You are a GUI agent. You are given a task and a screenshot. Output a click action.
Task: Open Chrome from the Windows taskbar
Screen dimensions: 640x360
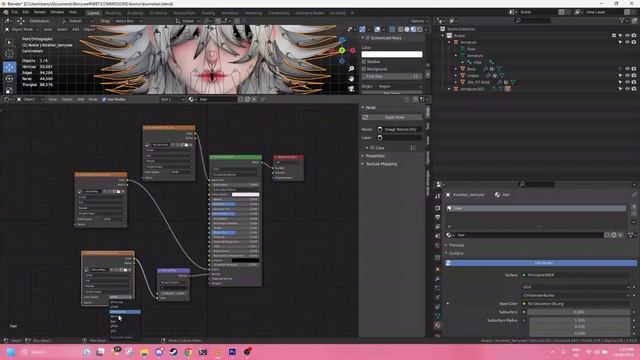pyautogui.click(x=188, y=352)
